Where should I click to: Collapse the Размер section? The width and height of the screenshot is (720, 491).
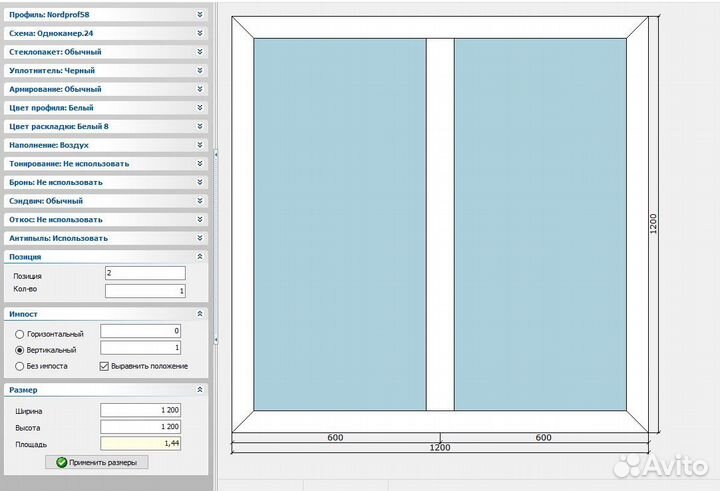coord(200,390)
